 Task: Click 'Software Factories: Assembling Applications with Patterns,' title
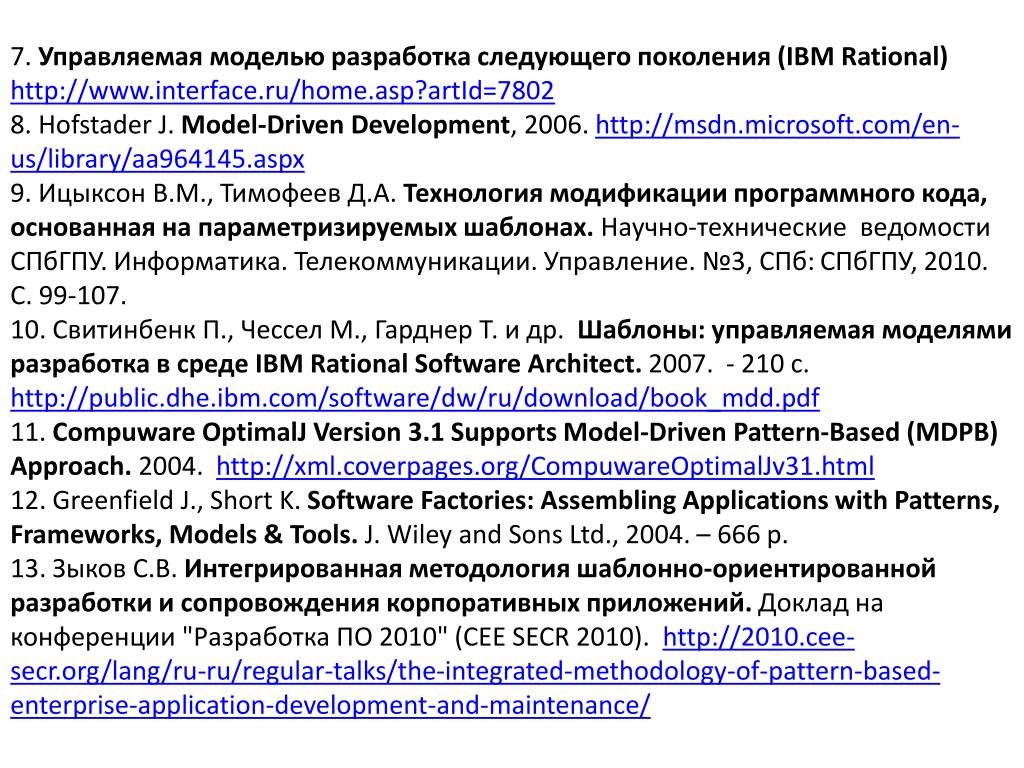pos(654,500)
